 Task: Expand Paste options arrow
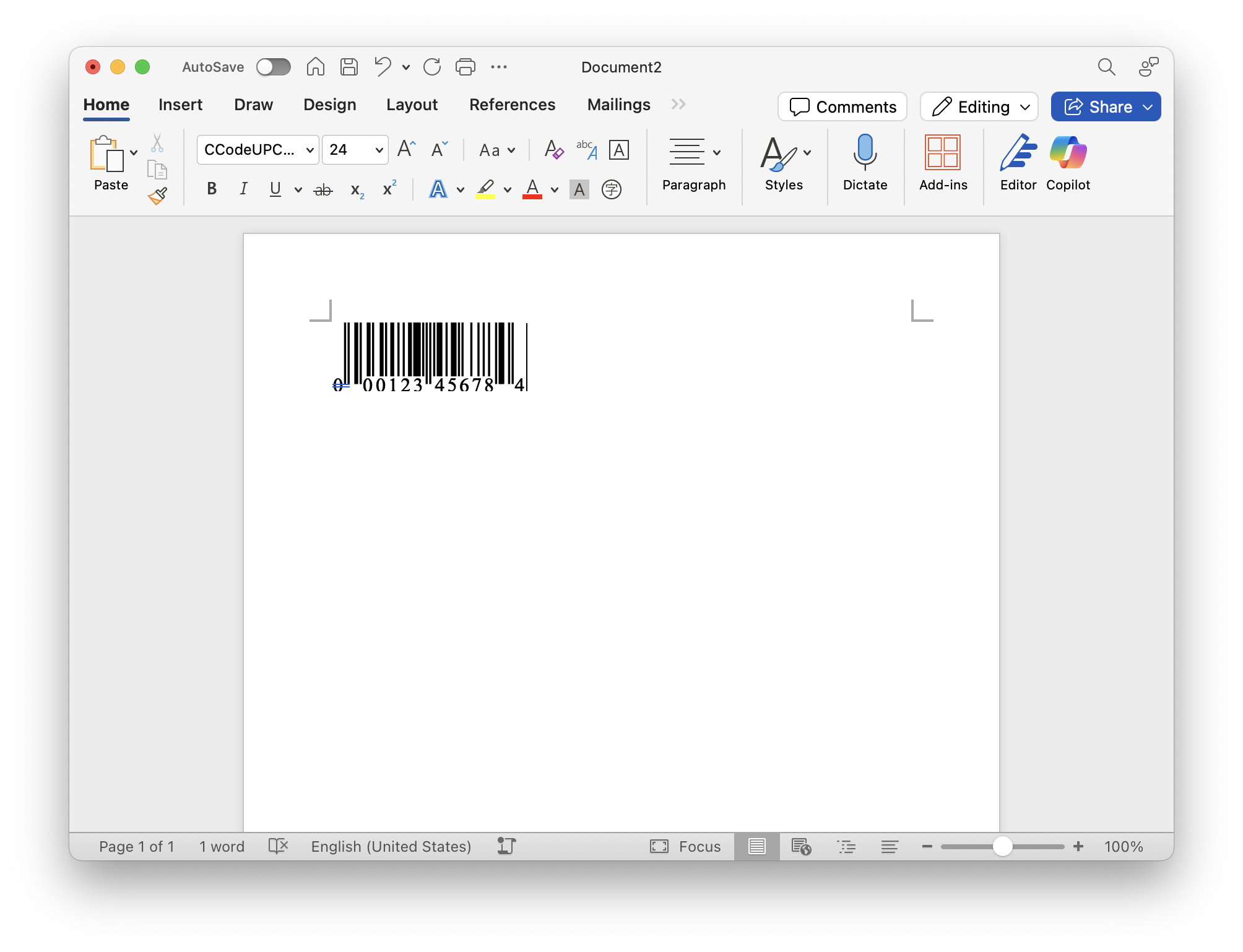[134, 152]
